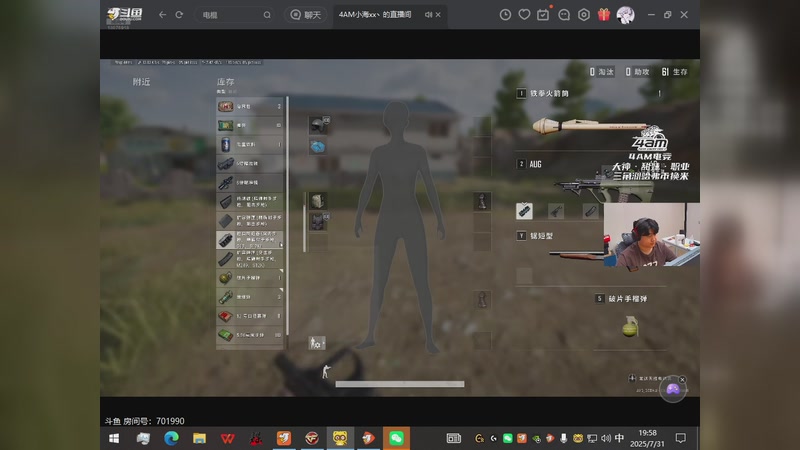The height and width of the screenshot is (450, 800).
Task: Click the AUG magazine attachment slot
Action: pyautogui.click(x=590, y=211)
